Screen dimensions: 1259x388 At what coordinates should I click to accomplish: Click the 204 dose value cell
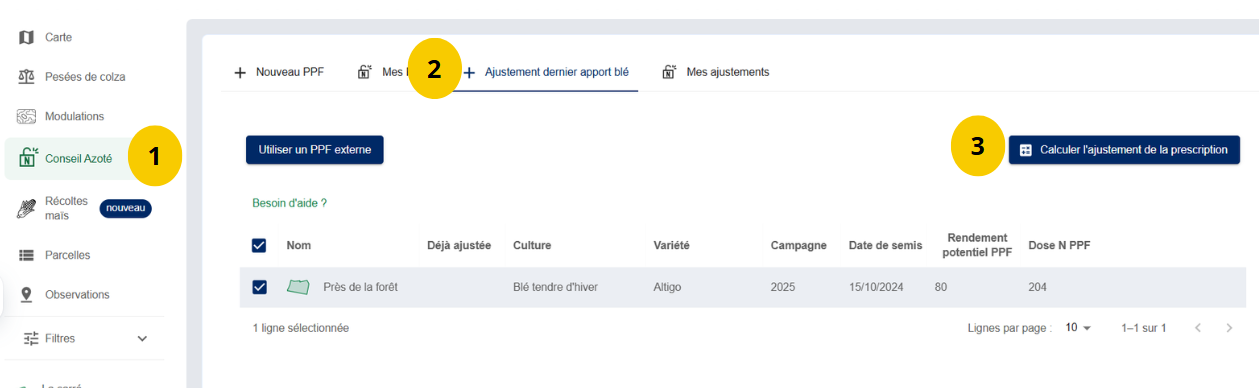click(x=1037, y=287)
